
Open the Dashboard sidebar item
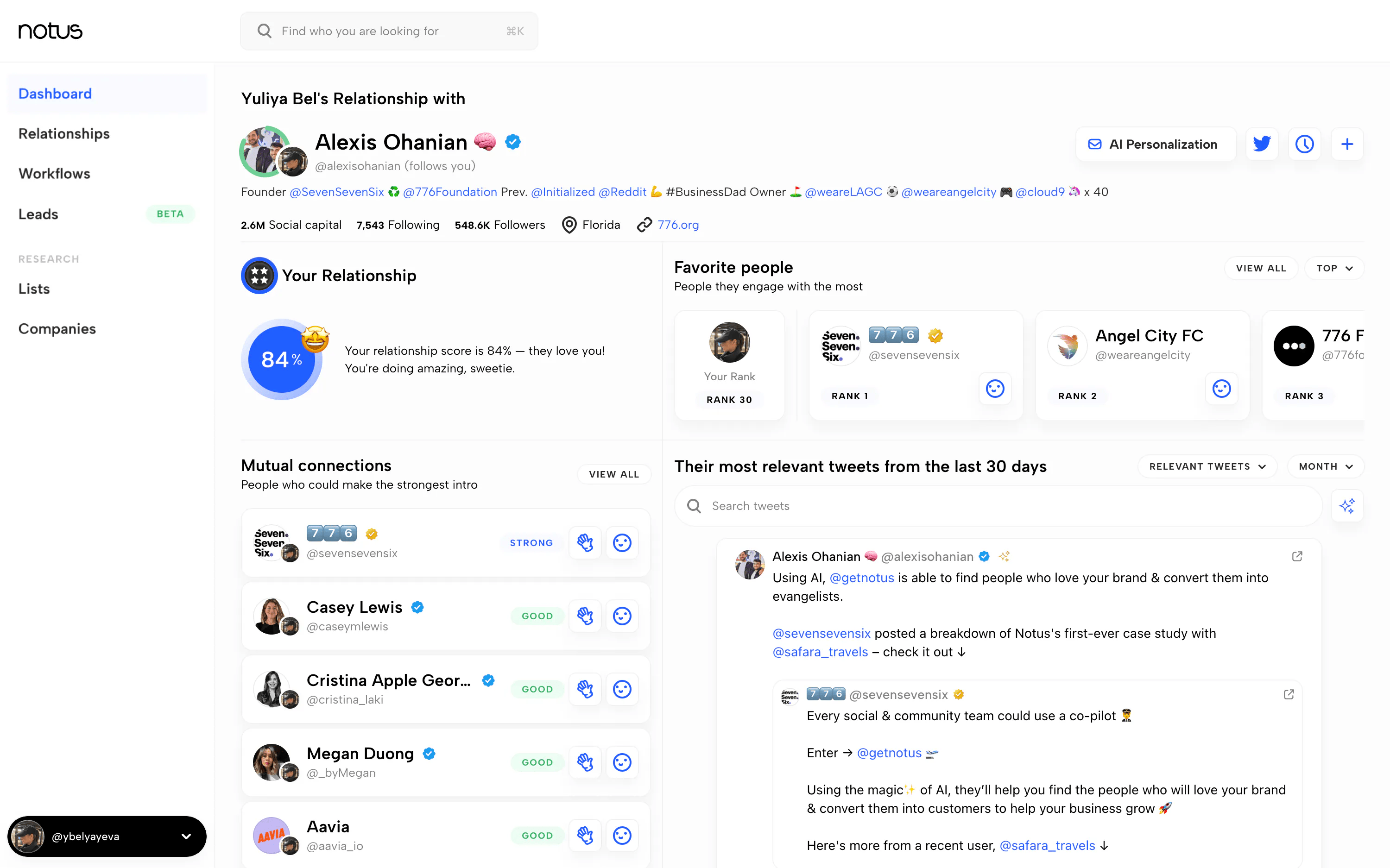point(107,94)
